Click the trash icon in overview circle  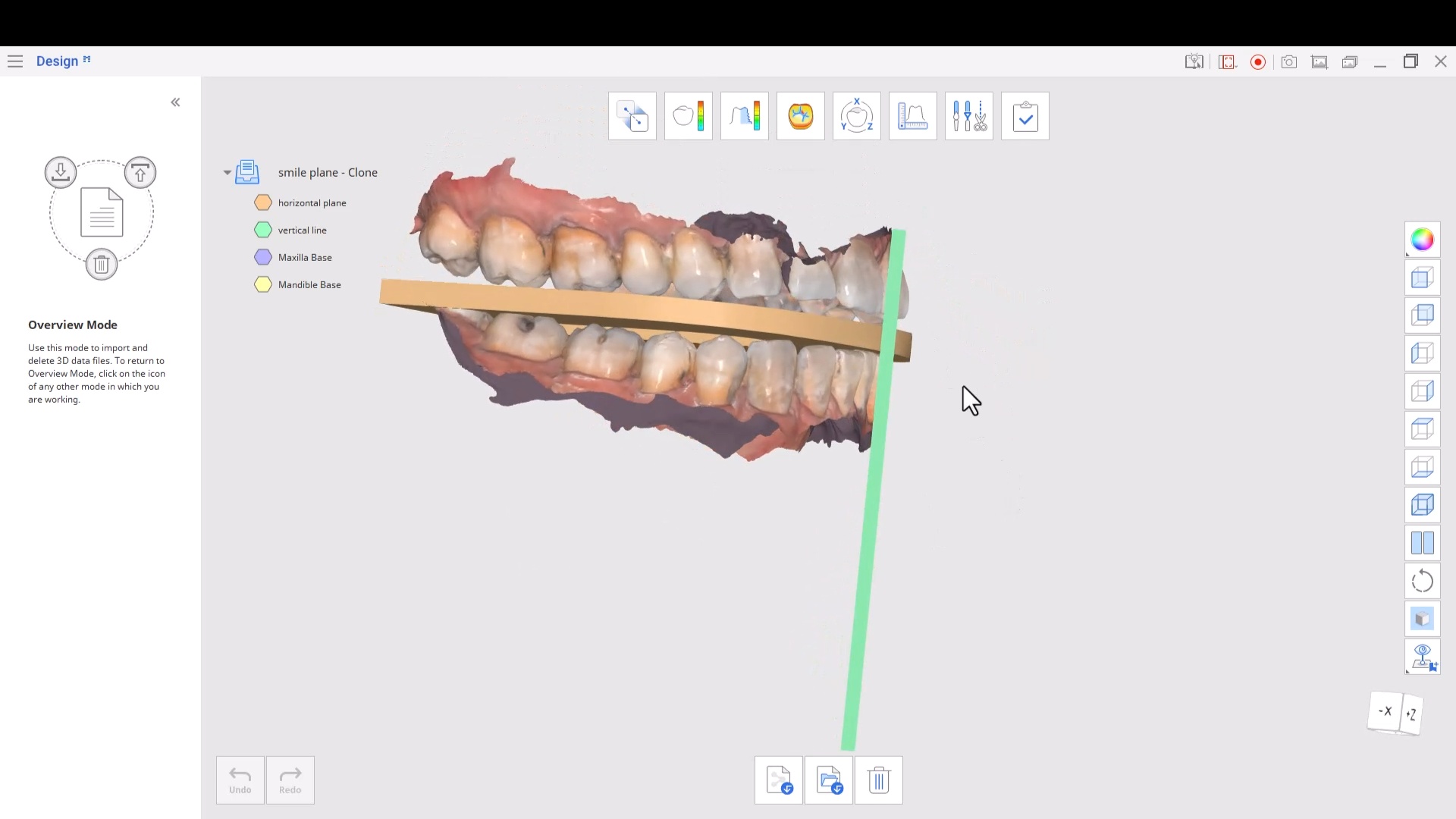click(101, 265)
